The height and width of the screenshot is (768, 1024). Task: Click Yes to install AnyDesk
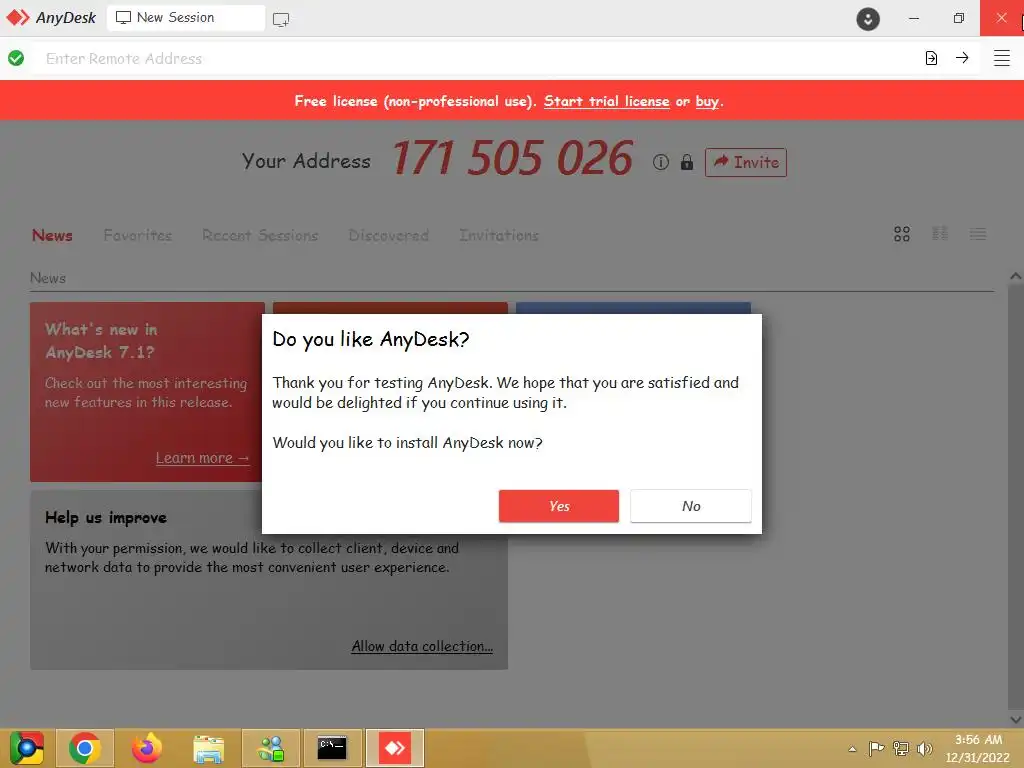[559, 506]
